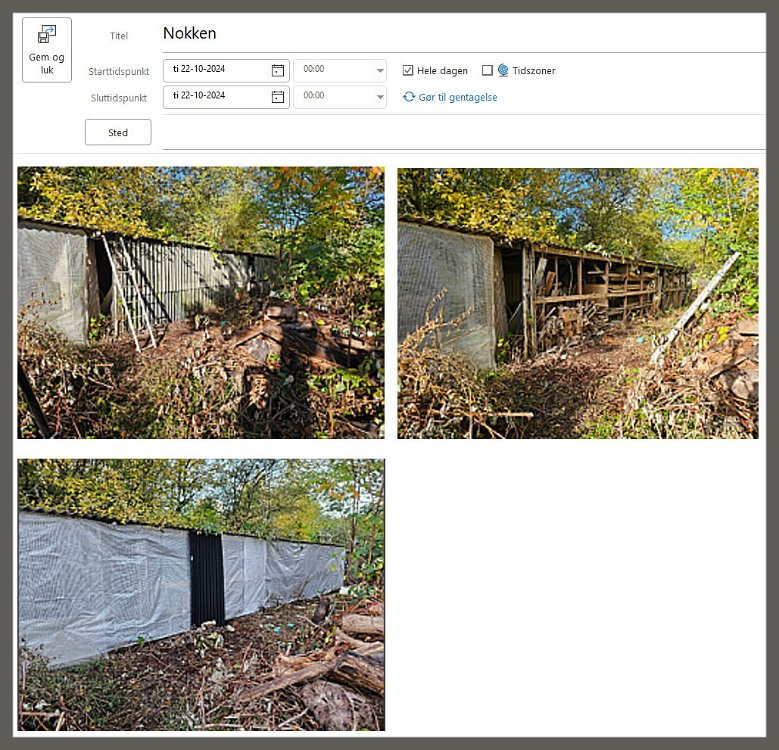The height and width of the screenshot is (750, 779).
Task: Select the photo of open shed shelving
Action: pos(577,302)
